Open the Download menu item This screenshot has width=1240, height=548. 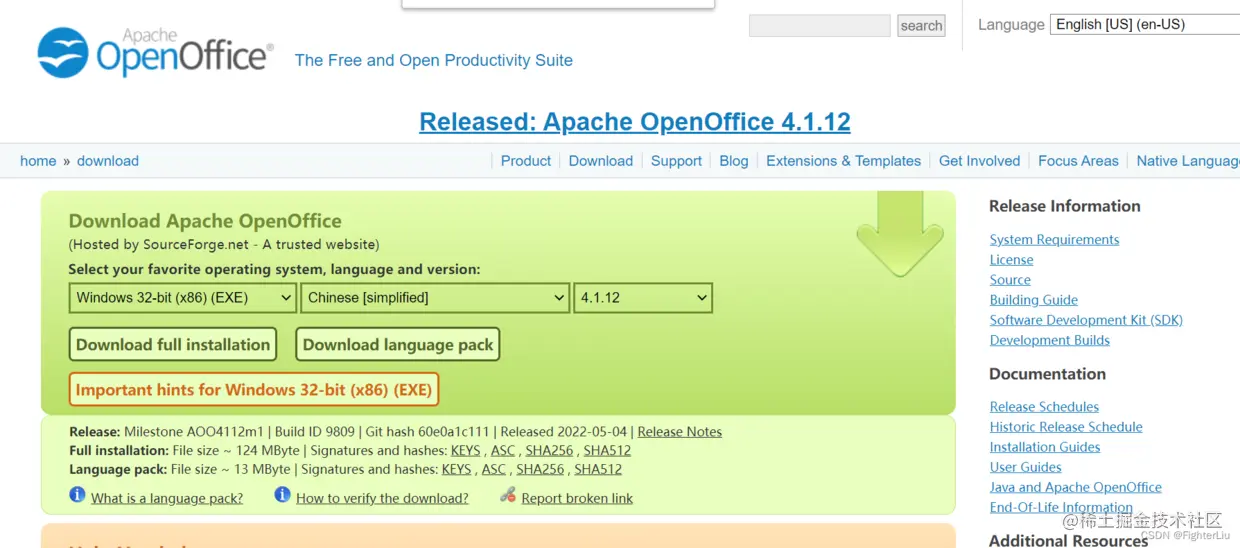(601, 161)
